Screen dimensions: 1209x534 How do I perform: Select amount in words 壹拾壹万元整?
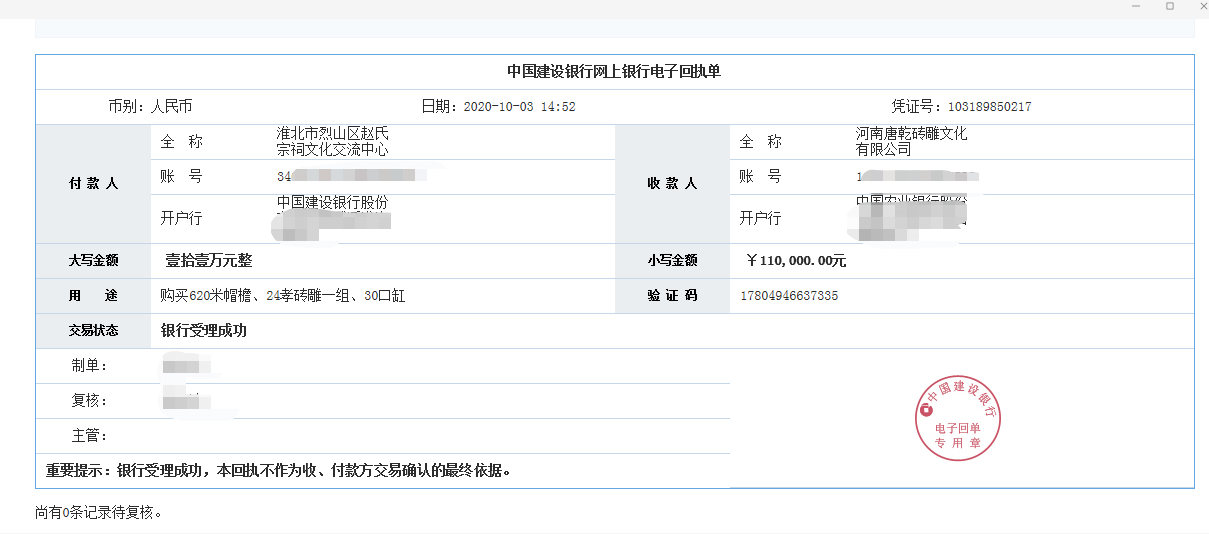(209, 261)
